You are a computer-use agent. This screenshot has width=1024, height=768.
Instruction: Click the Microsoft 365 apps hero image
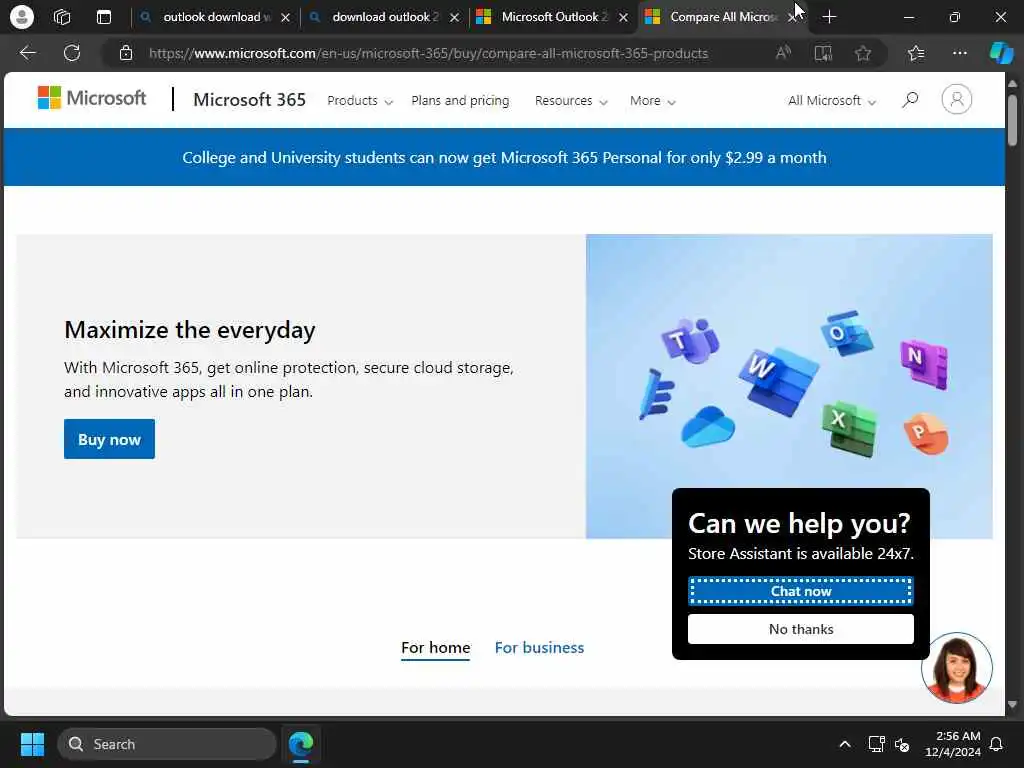(x=789, y=386)
